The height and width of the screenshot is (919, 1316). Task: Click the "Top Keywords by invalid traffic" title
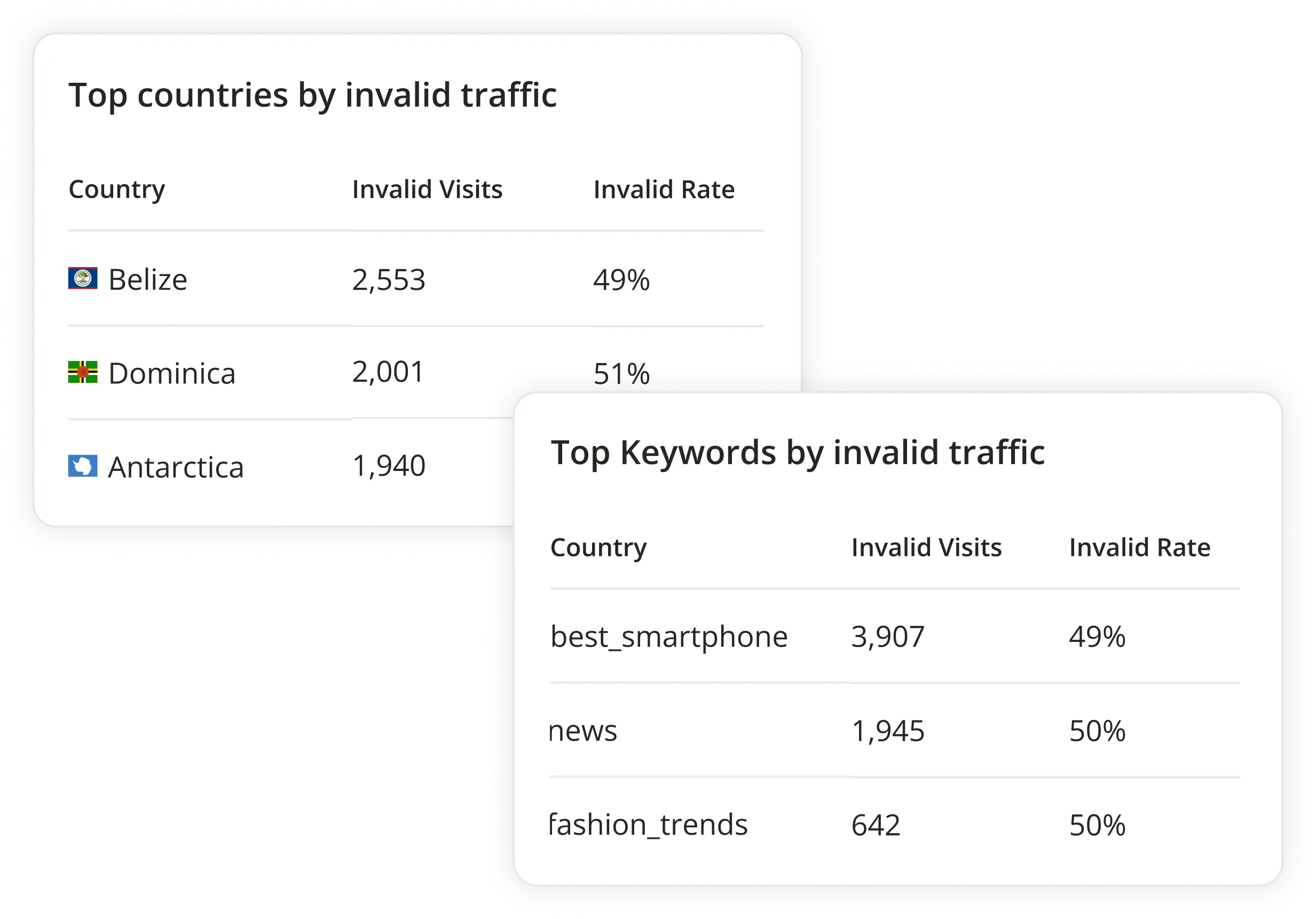click(797, 453)
